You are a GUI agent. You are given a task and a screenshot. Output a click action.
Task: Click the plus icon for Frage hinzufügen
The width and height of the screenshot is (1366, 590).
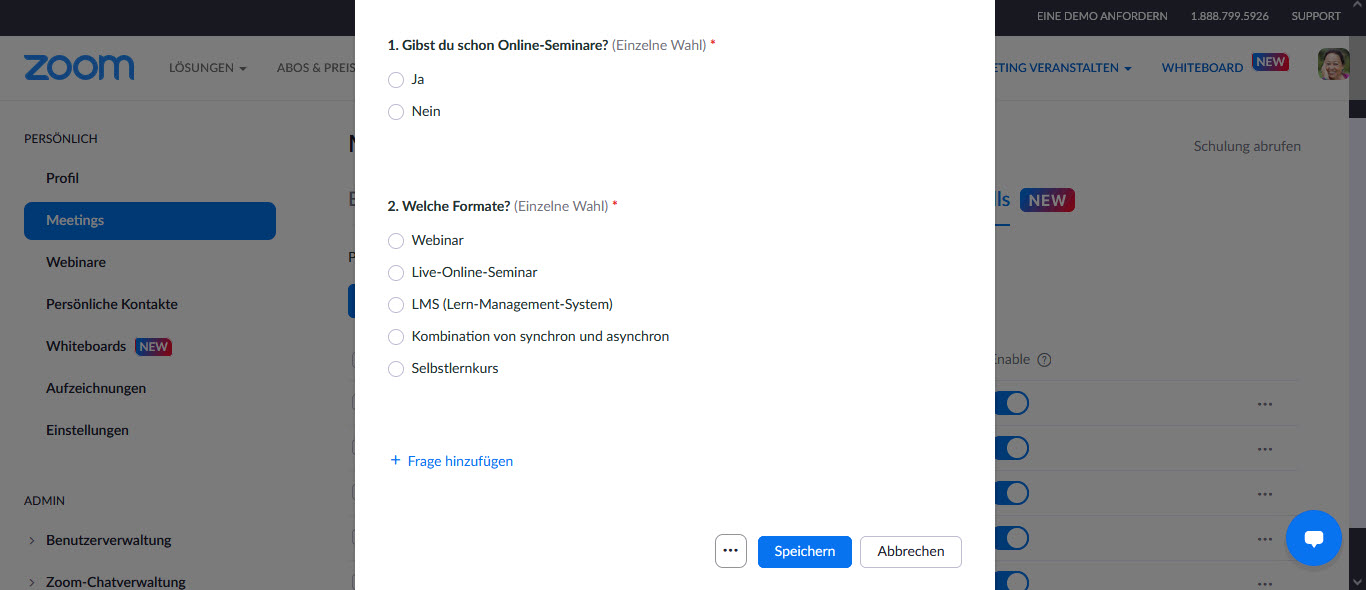coord(395,460)
